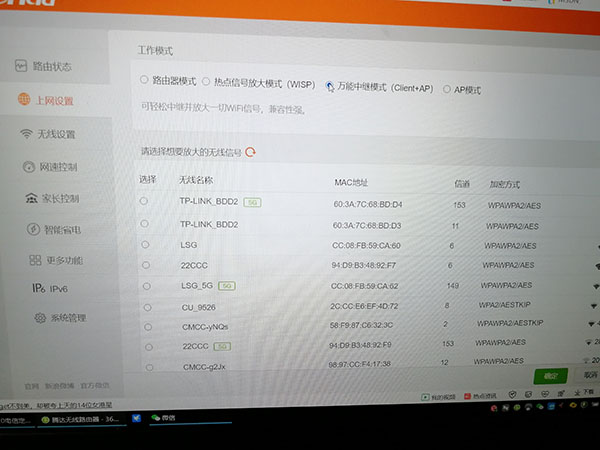Click the 家长控制 parental control icon
The height and width of the screenshot is (450, 600).
[x=32, y=198]
